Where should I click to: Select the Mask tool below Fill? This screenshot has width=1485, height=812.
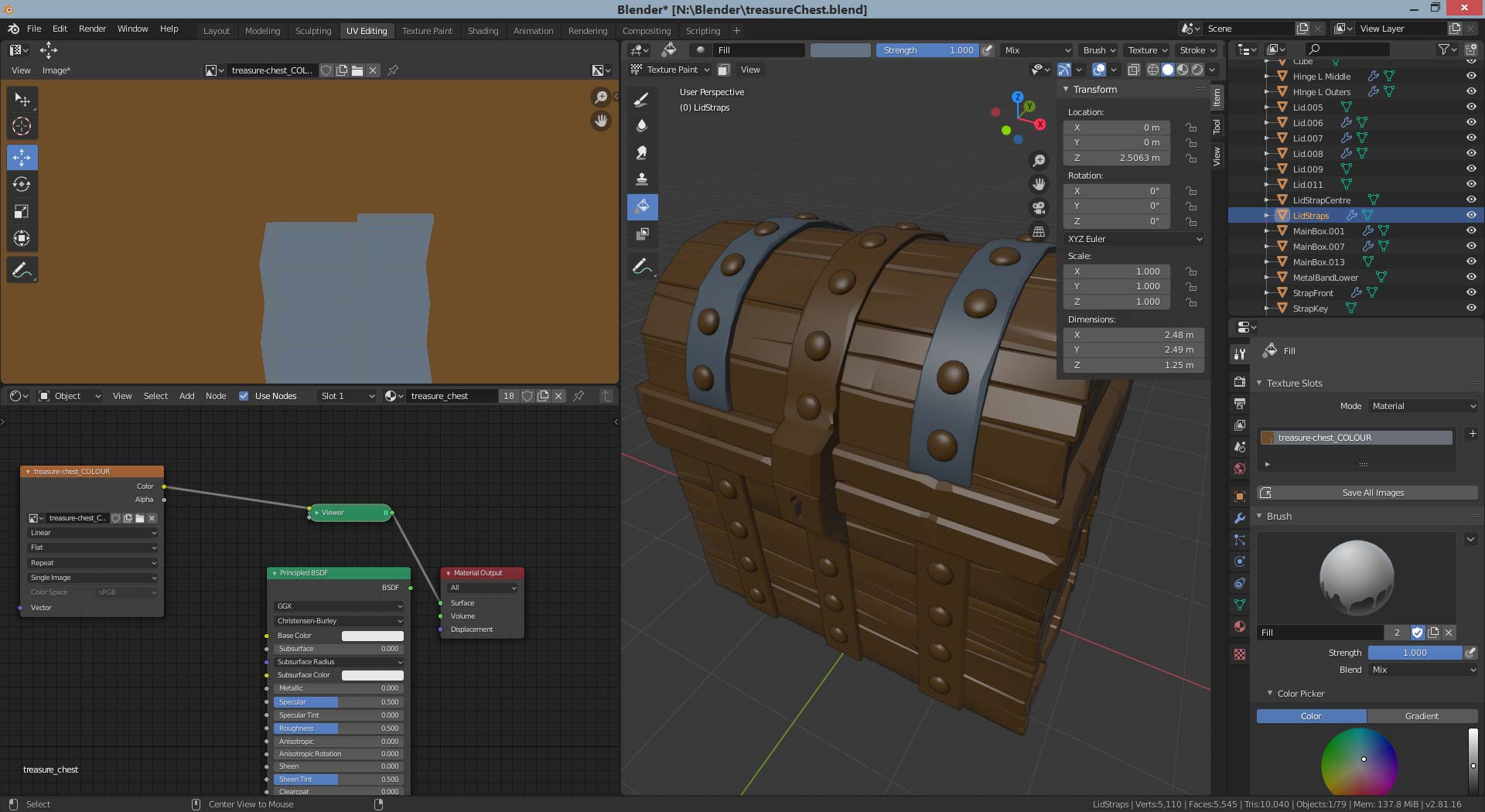pos(642,234)
